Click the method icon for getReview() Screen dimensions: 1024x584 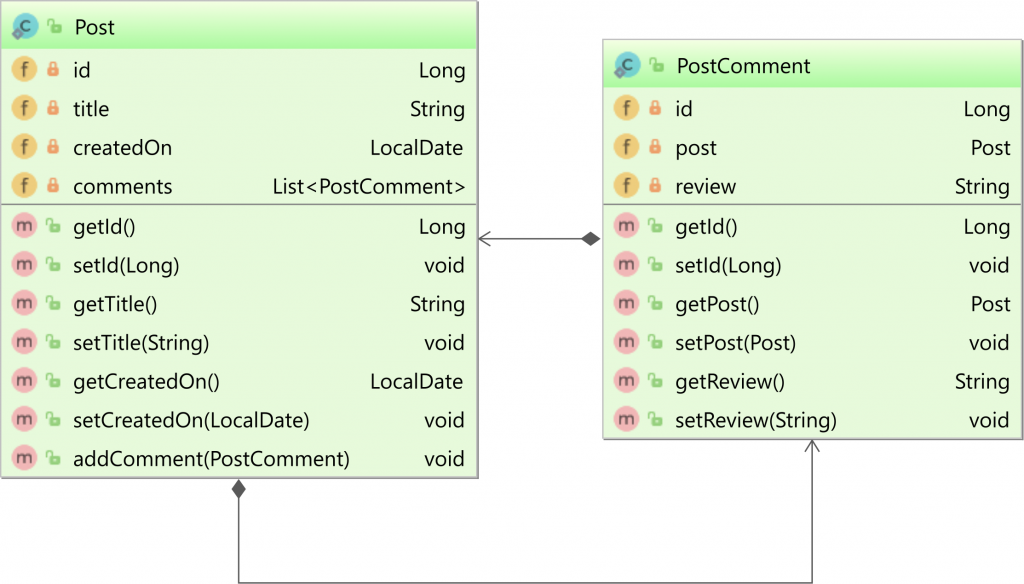tap(626, 381)
